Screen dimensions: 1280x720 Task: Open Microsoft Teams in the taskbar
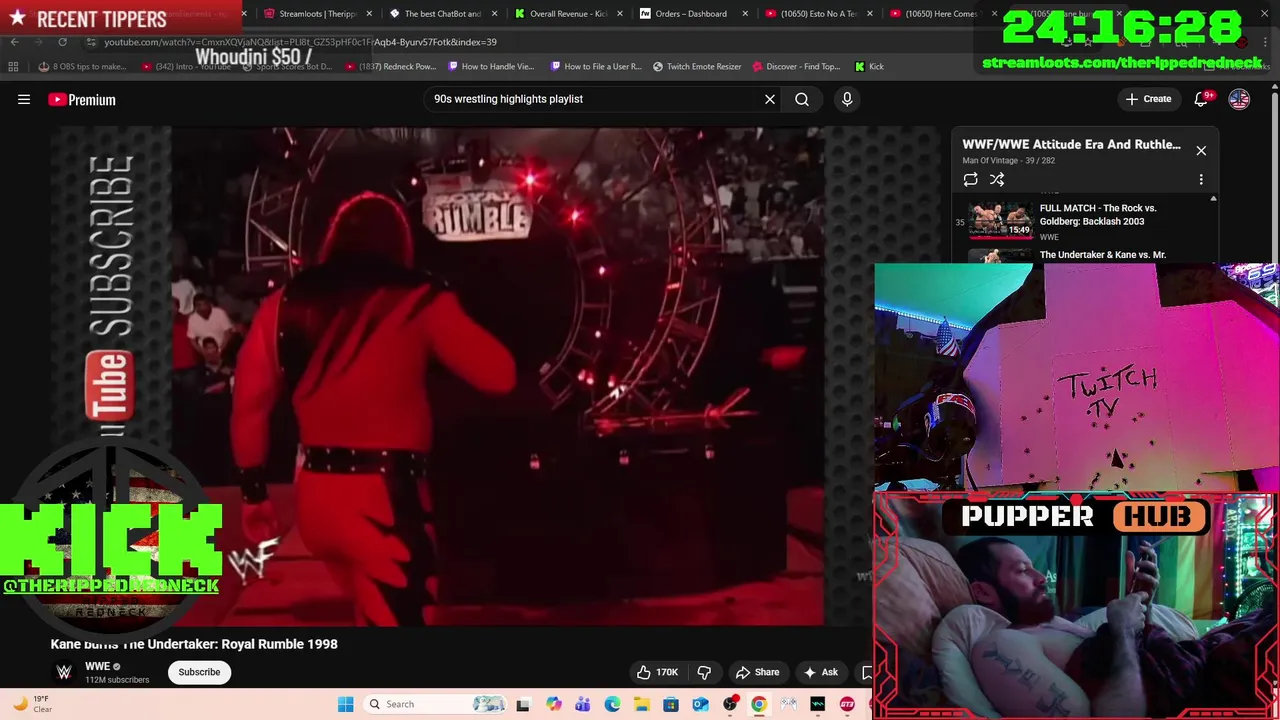[582, 704]
